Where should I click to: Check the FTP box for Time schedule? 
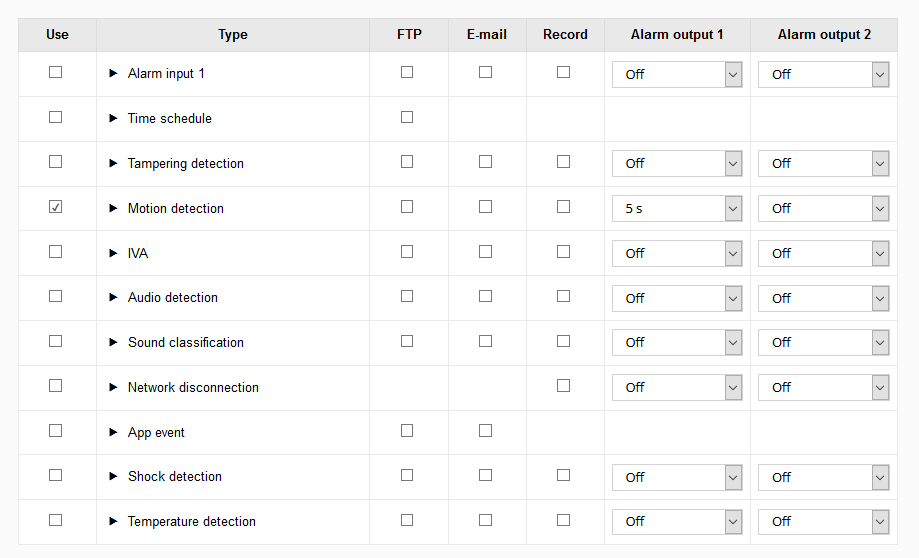[x=407, y=117]
